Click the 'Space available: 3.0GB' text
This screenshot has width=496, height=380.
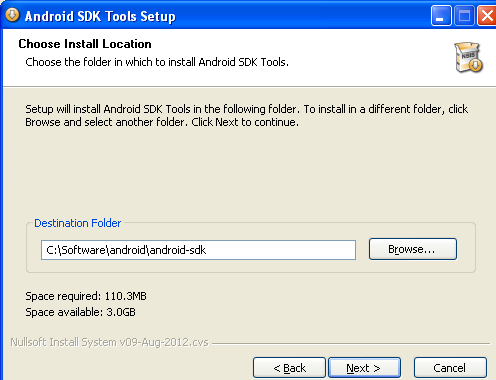[x=80, y=312]
